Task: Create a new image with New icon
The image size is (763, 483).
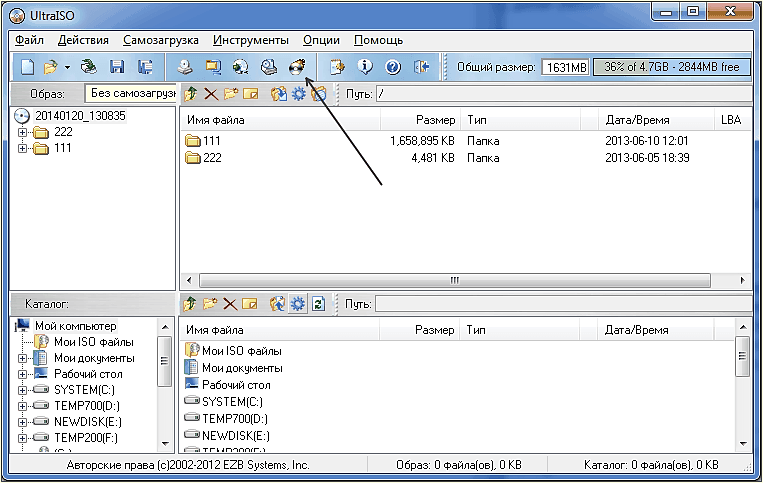Action: (x=27, y=67)
